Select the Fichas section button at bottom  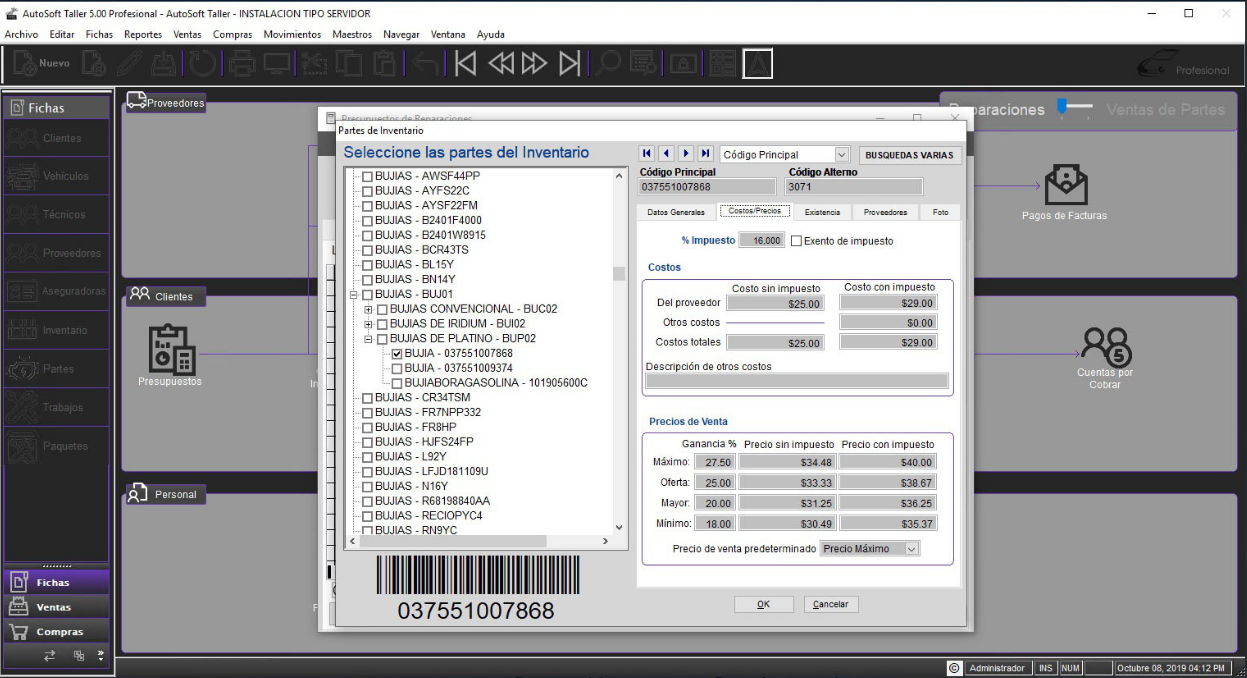click(58, 582)
